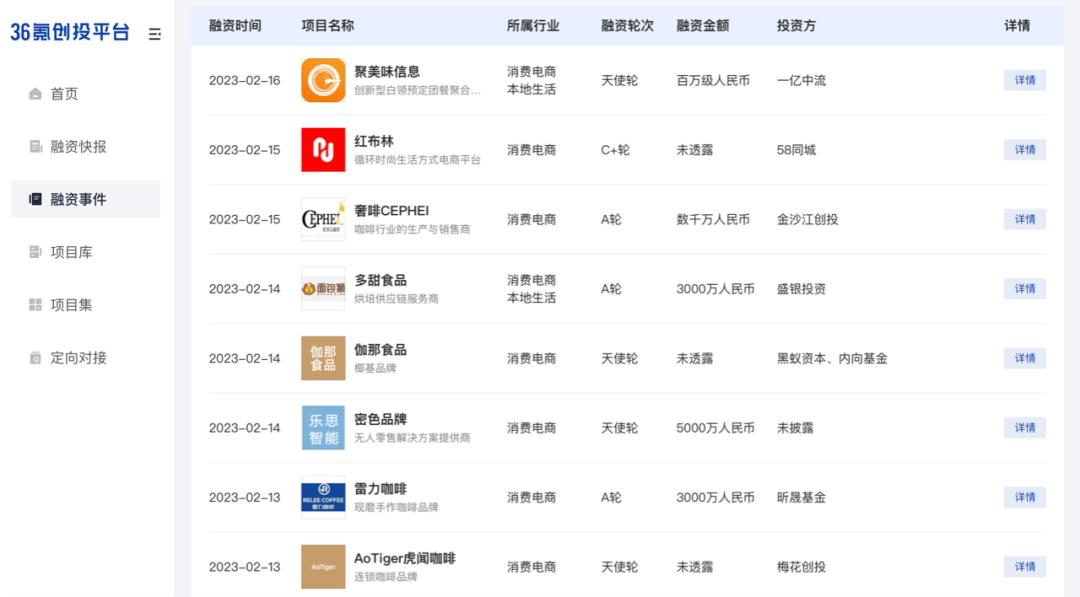This screenshot has width=1080, height=597.
Task: Click the date 2023-02-16
Action: click(x=245, y=81)
